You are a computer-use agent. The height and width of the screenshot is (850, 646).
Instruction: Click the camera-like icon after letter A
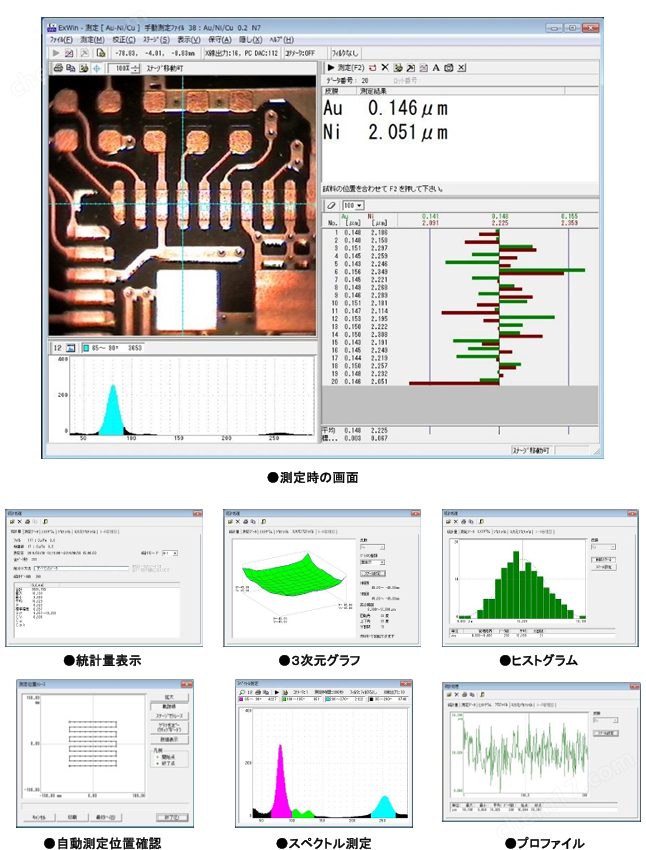449,68
